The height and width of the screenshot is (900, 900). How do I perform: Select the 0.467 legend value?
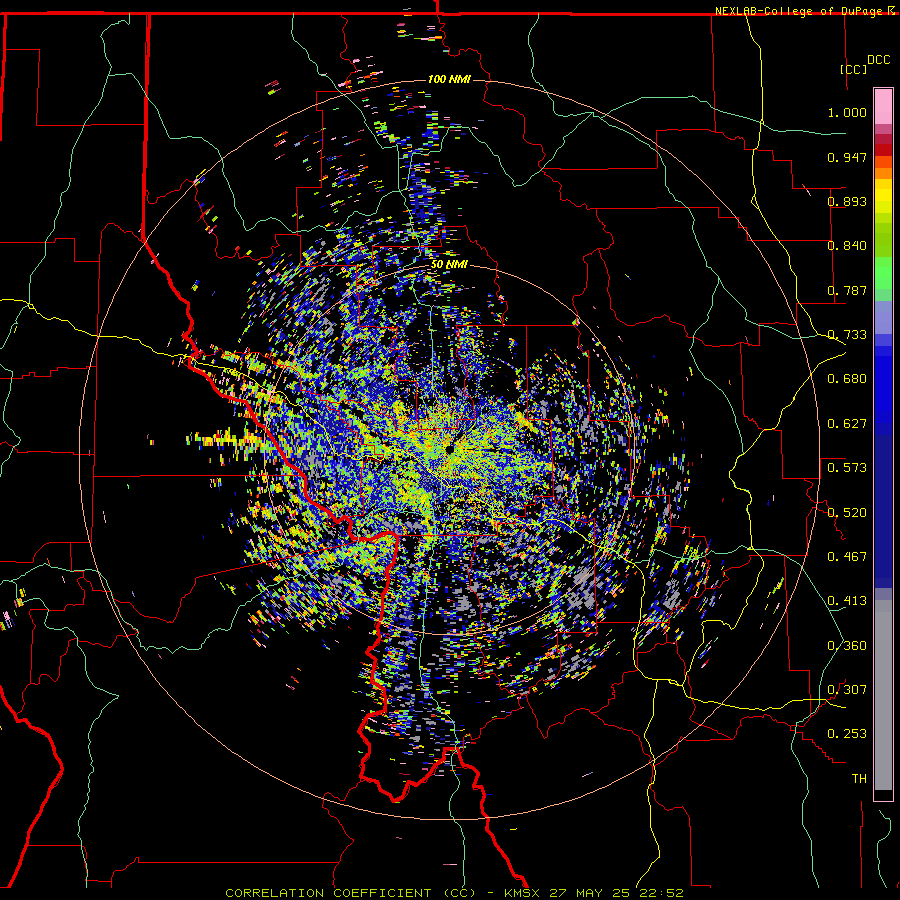[x=847, y=557]
